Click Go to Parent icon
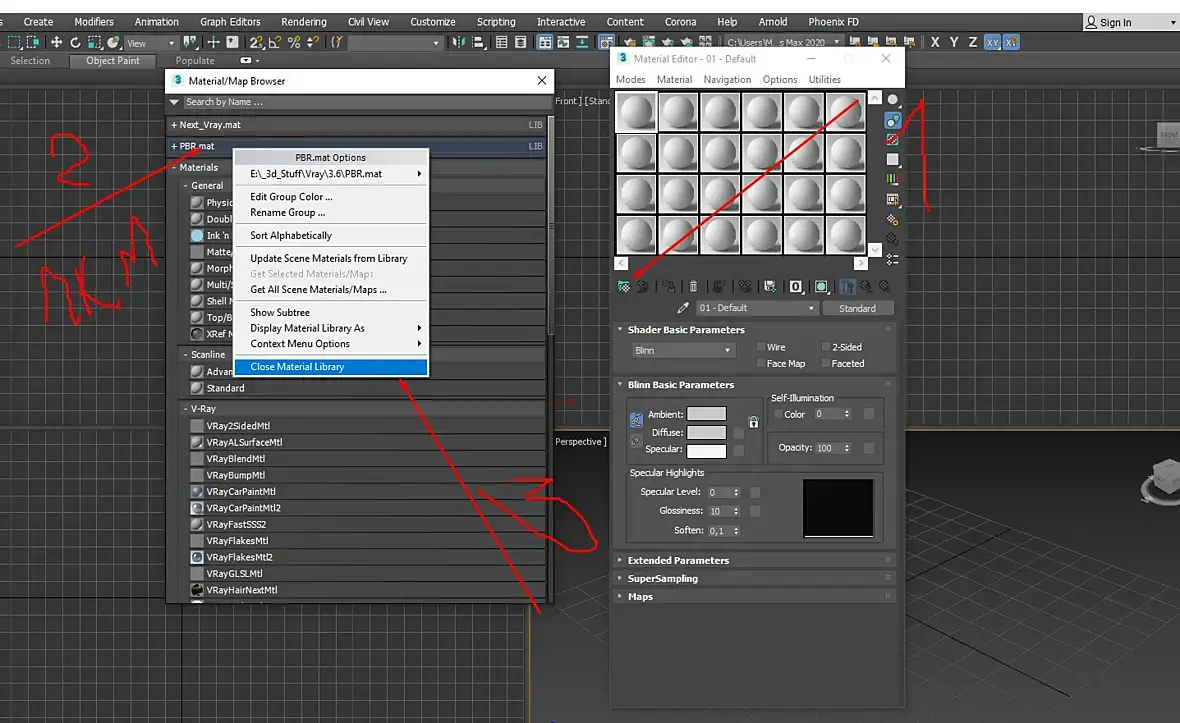Viewport: 1180px width, 723px height. coord(866,287)
